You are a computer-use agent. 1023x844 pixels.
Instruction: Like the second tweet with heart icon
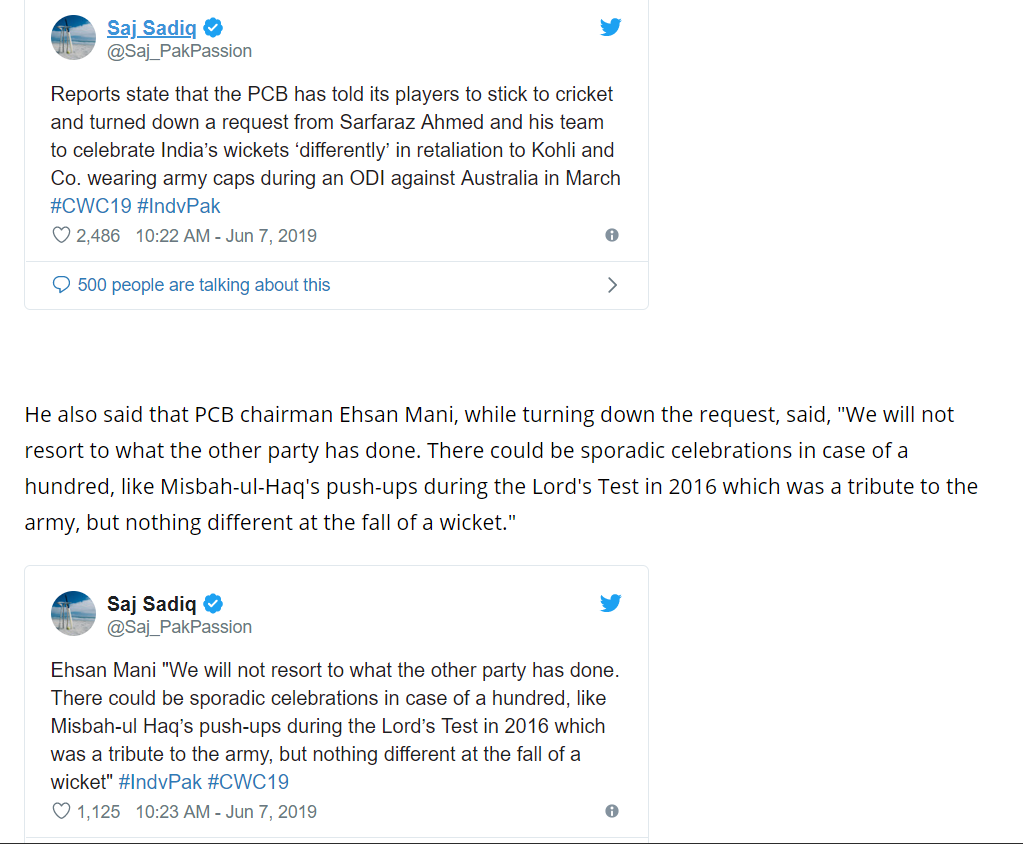[61, 811]
